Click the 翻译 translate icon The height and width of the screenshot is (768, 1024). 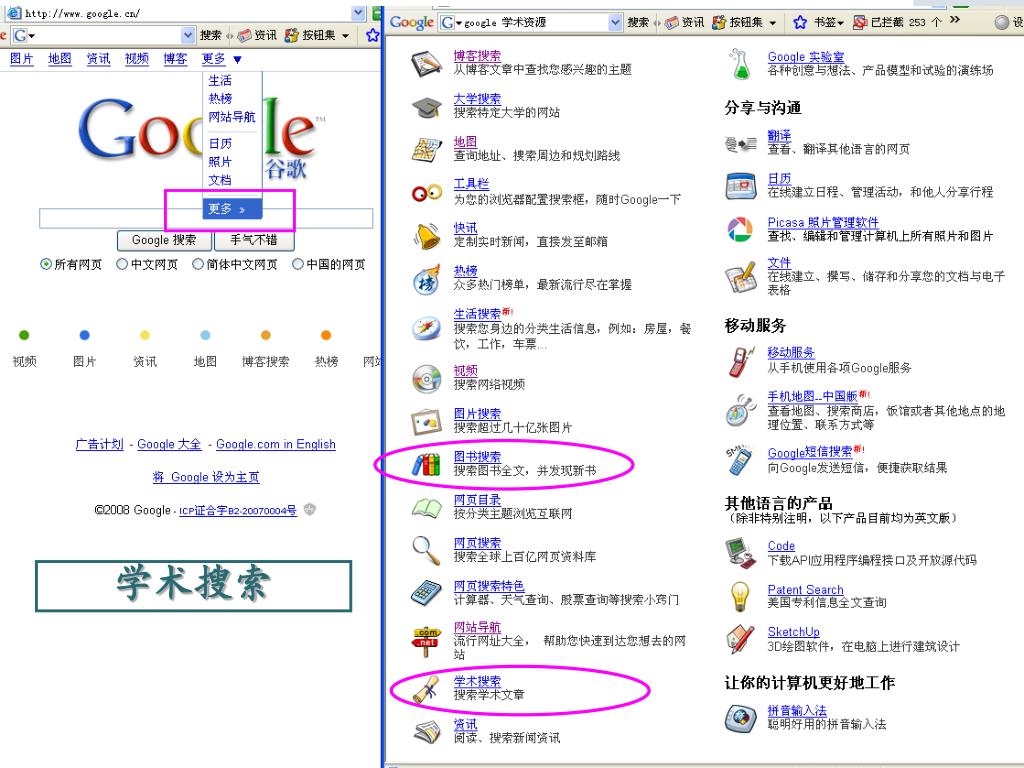[x=741, y=143]
